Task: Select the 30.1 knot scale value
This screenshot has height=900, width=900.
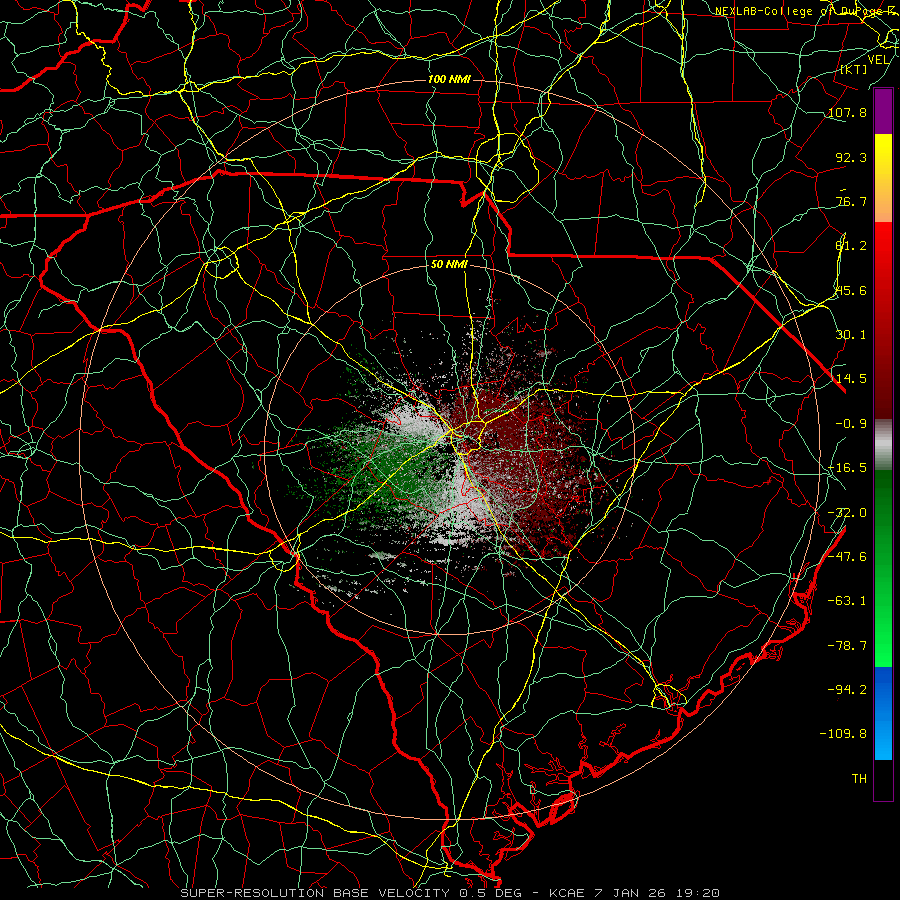Action: (851, 335)
